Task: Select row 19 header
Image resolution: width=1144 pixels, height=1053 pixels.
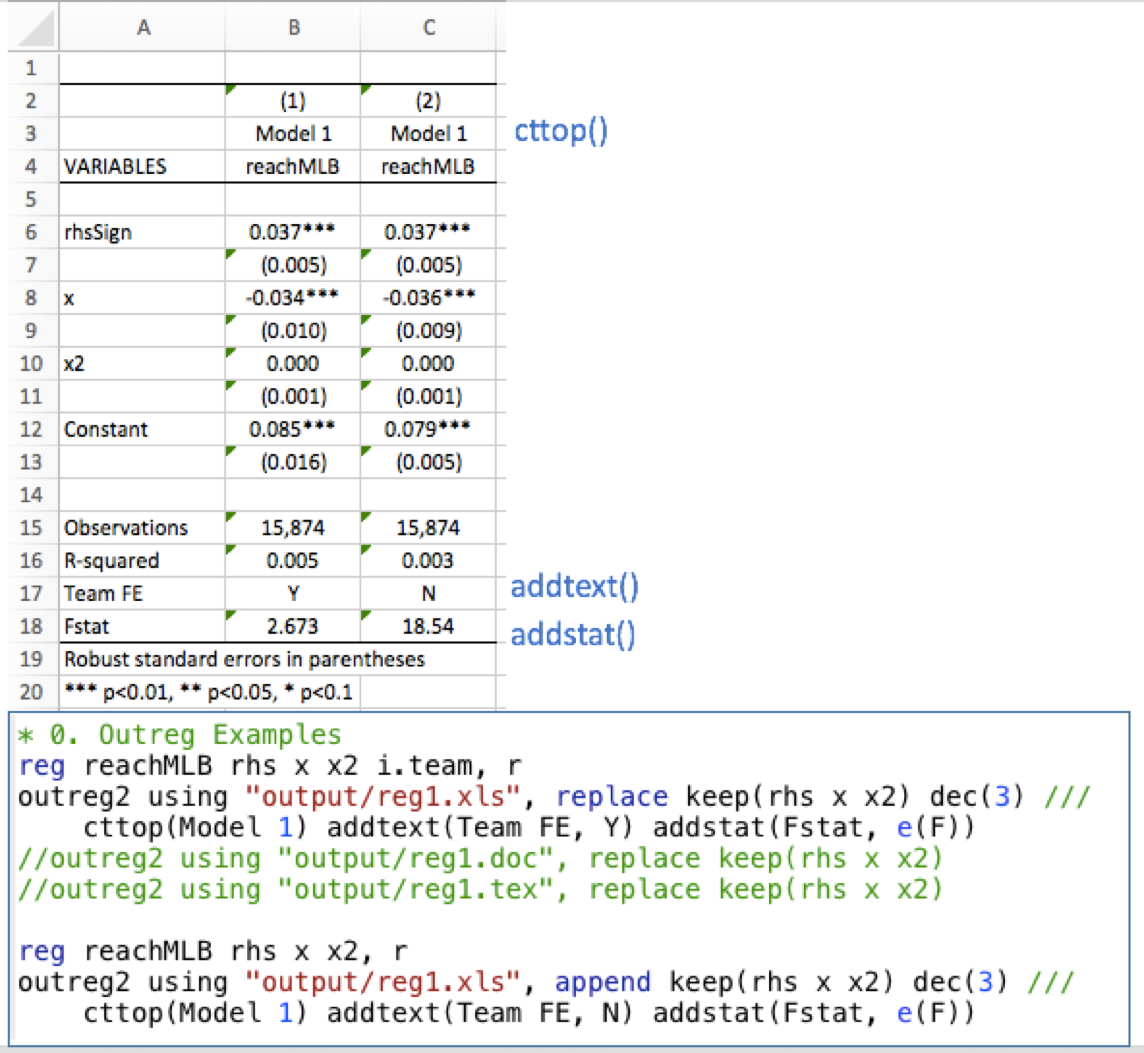Action: click(31, 659)
